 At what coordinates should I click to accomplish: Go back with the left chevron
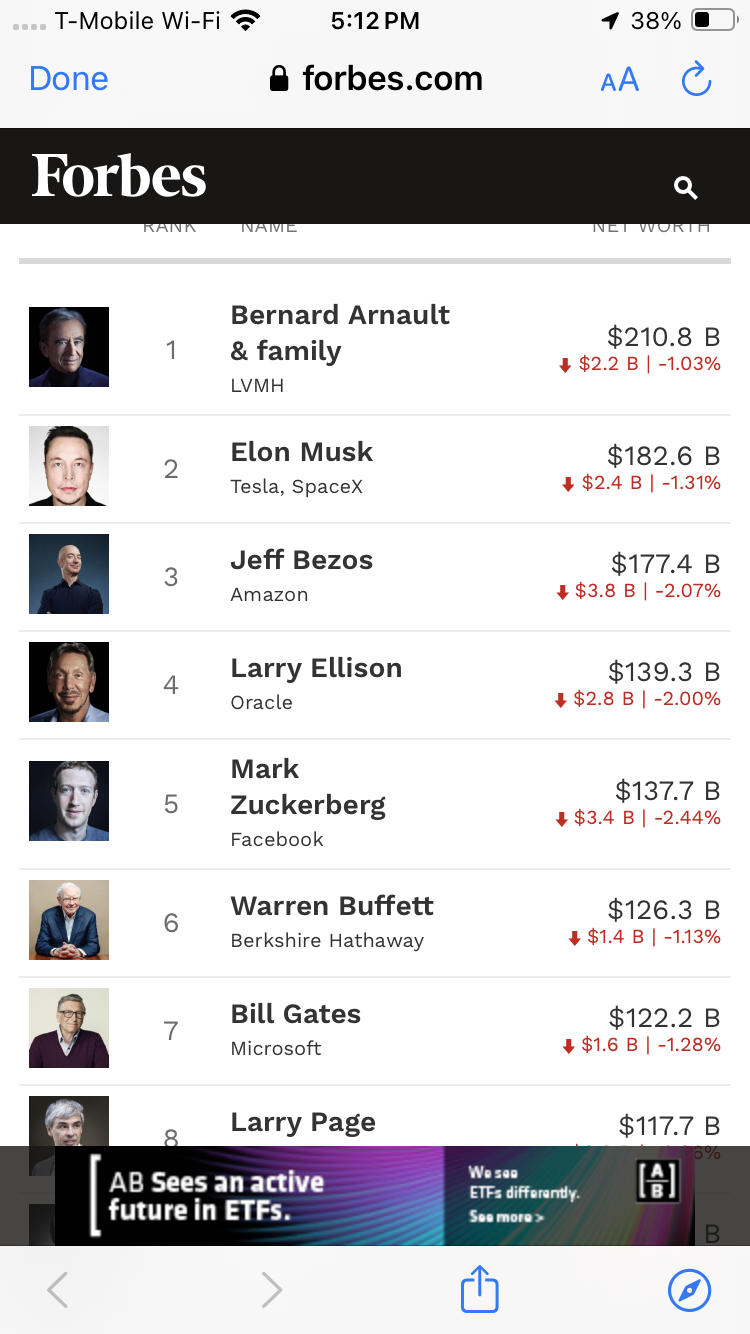pos(58,1290)
